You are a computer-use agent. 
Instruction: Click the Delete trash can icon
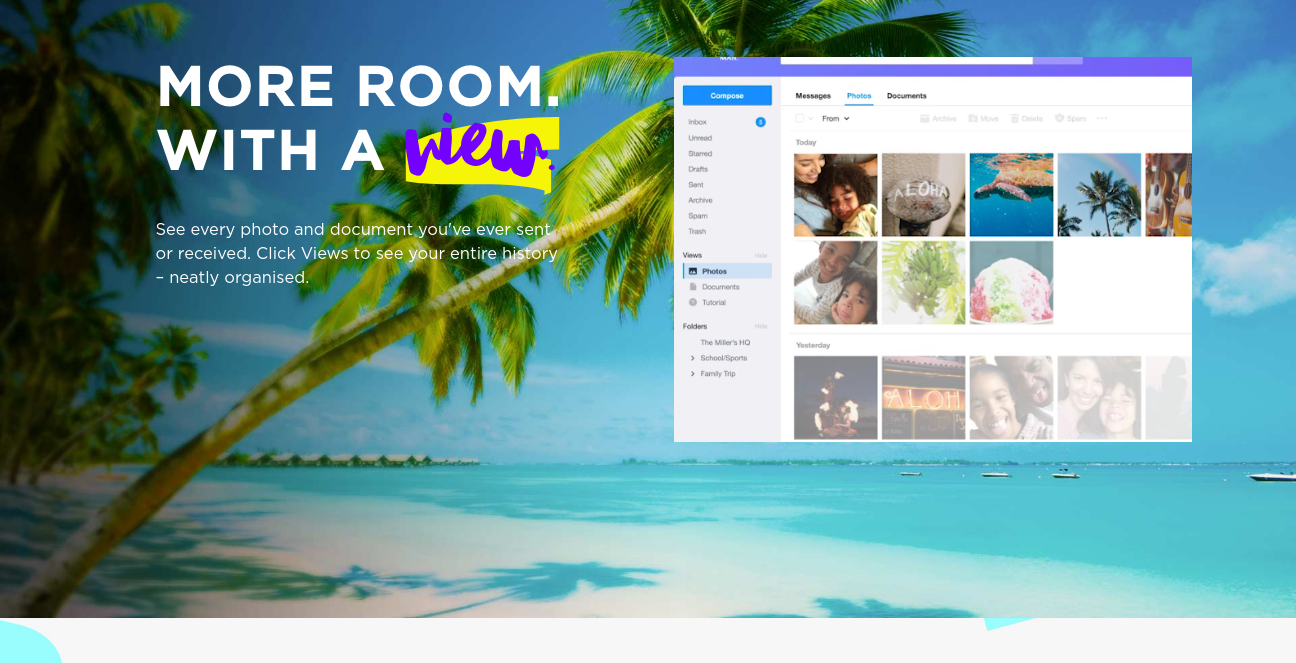click(x=1014, y=118)
